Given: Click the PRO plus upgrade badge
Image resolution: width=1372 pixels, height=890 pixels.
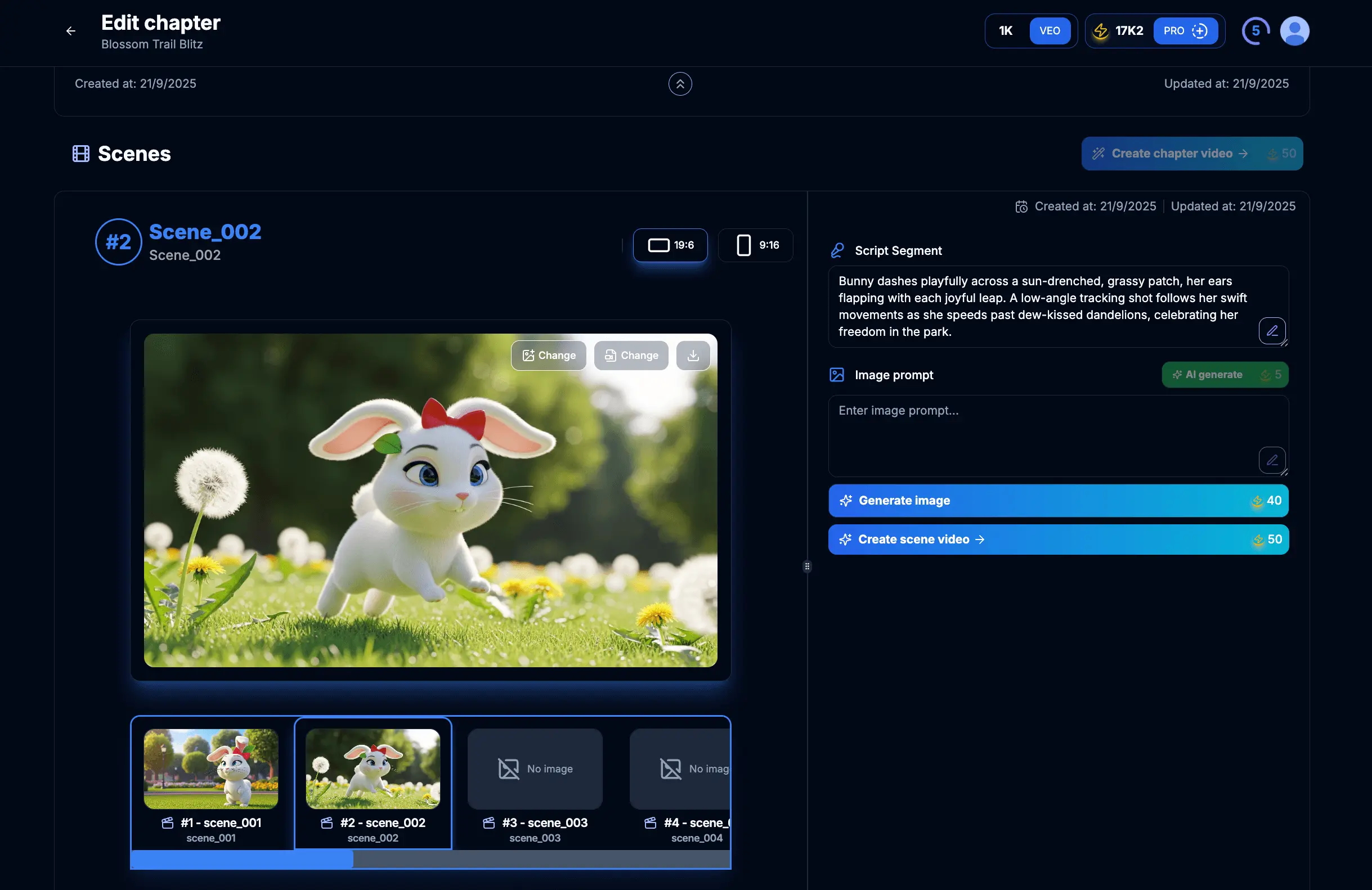Looking at the screenshot, I should [1185, 31].
